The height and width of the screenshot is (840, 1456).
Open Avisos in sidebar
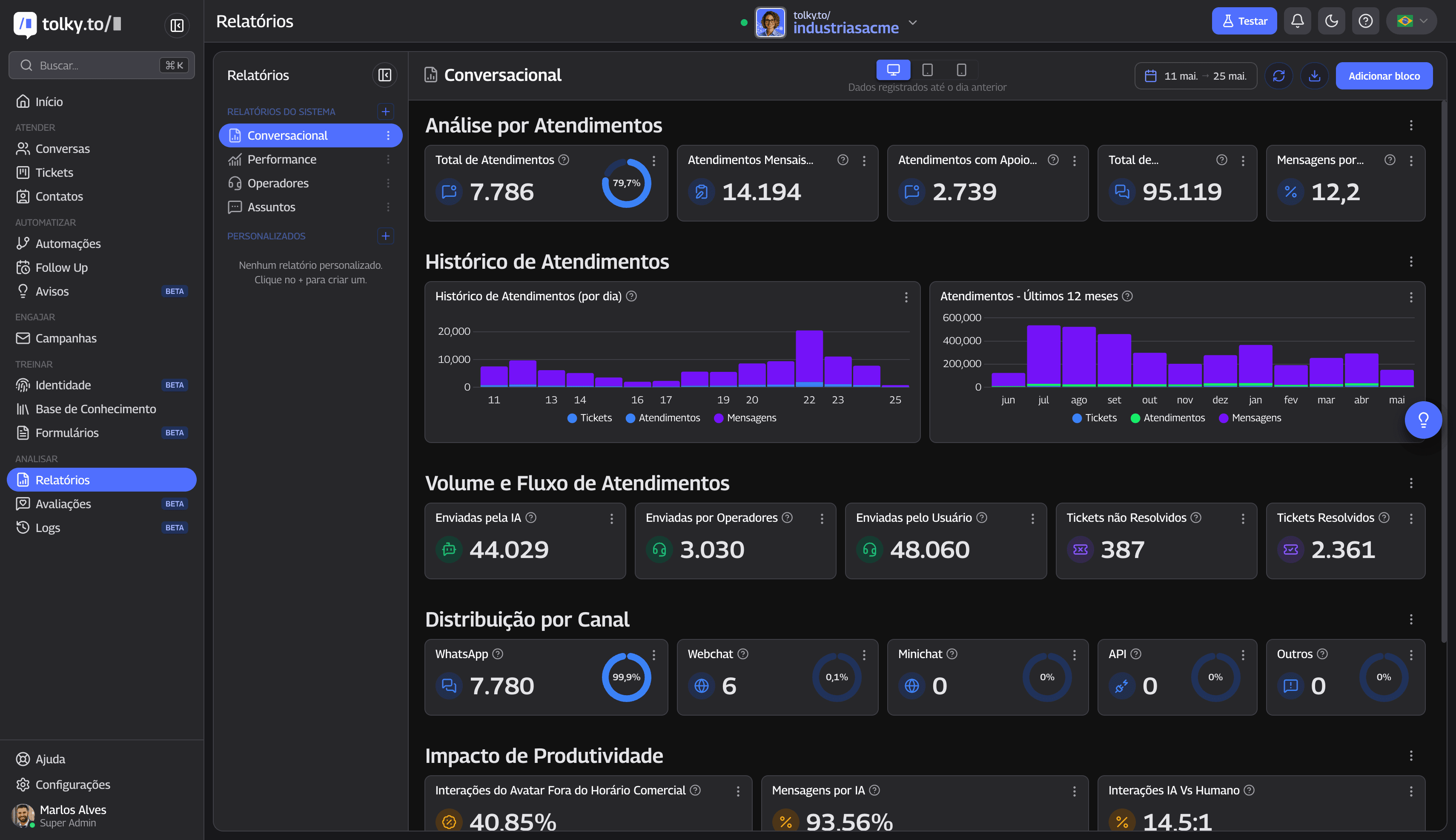point(101,291)
